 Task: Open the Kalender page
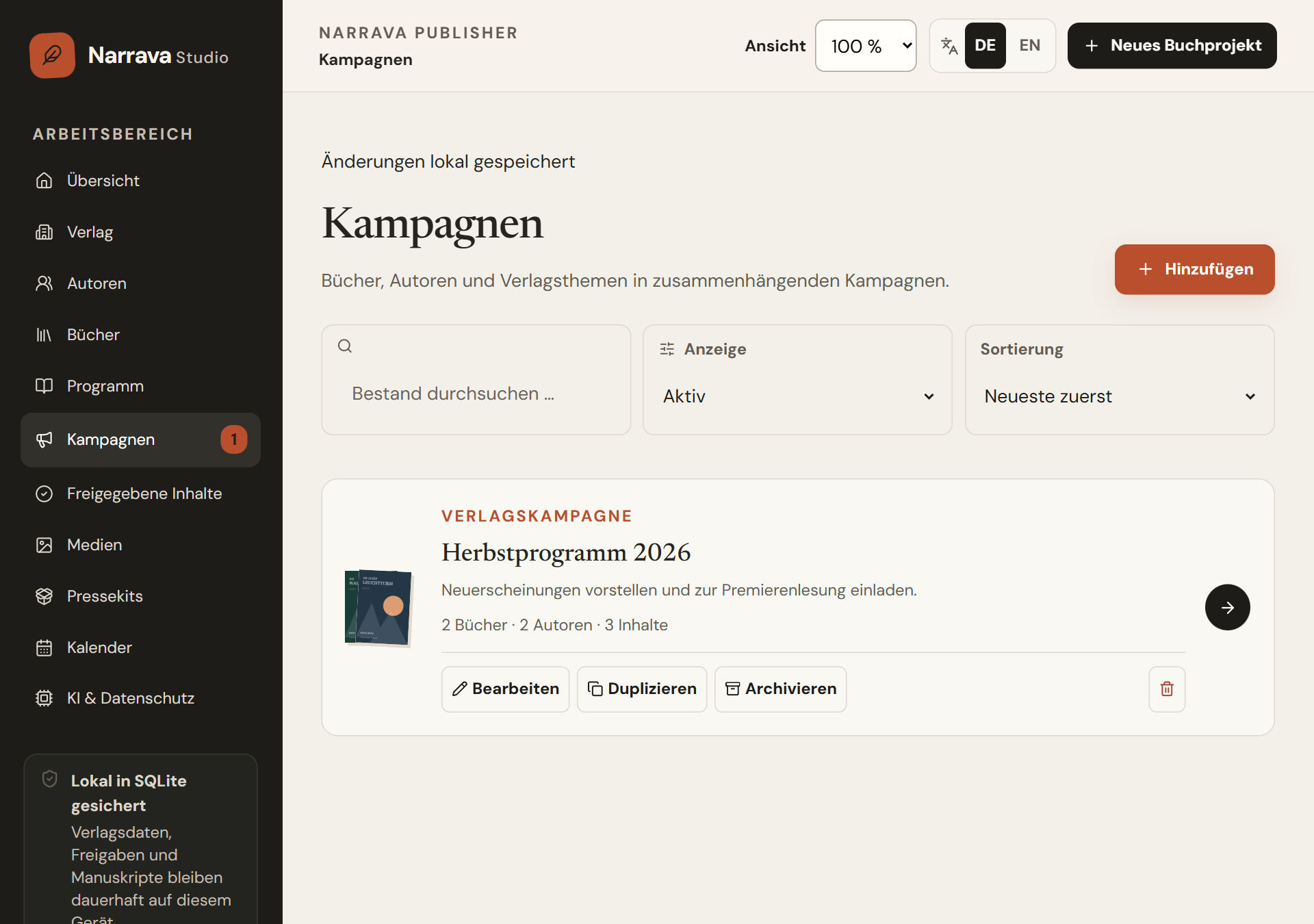(x=140, y=647)
